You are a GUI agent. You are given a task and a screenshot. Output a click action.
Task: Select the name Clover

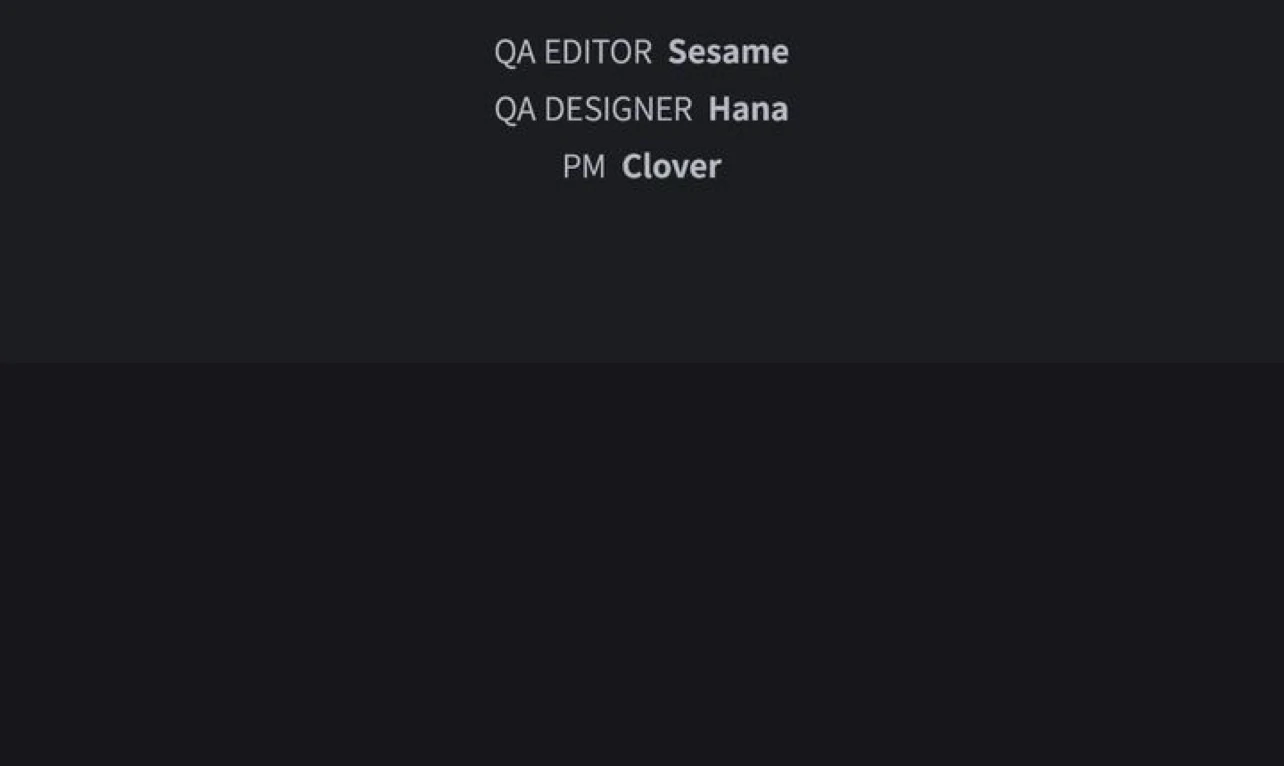tap(671, 167)
